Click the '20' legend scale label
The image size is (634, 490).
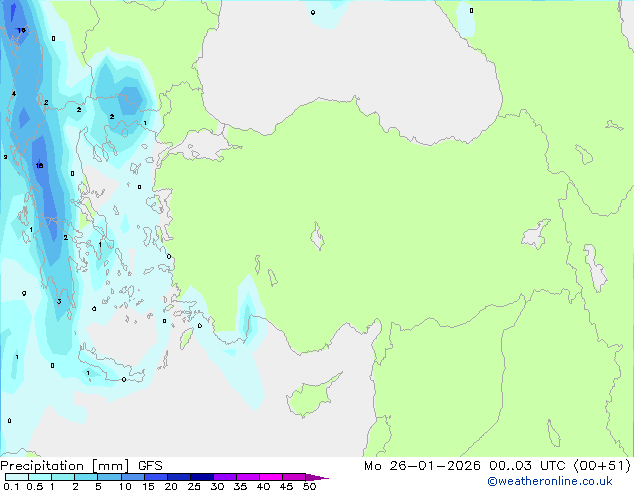[x=171, y=486]
